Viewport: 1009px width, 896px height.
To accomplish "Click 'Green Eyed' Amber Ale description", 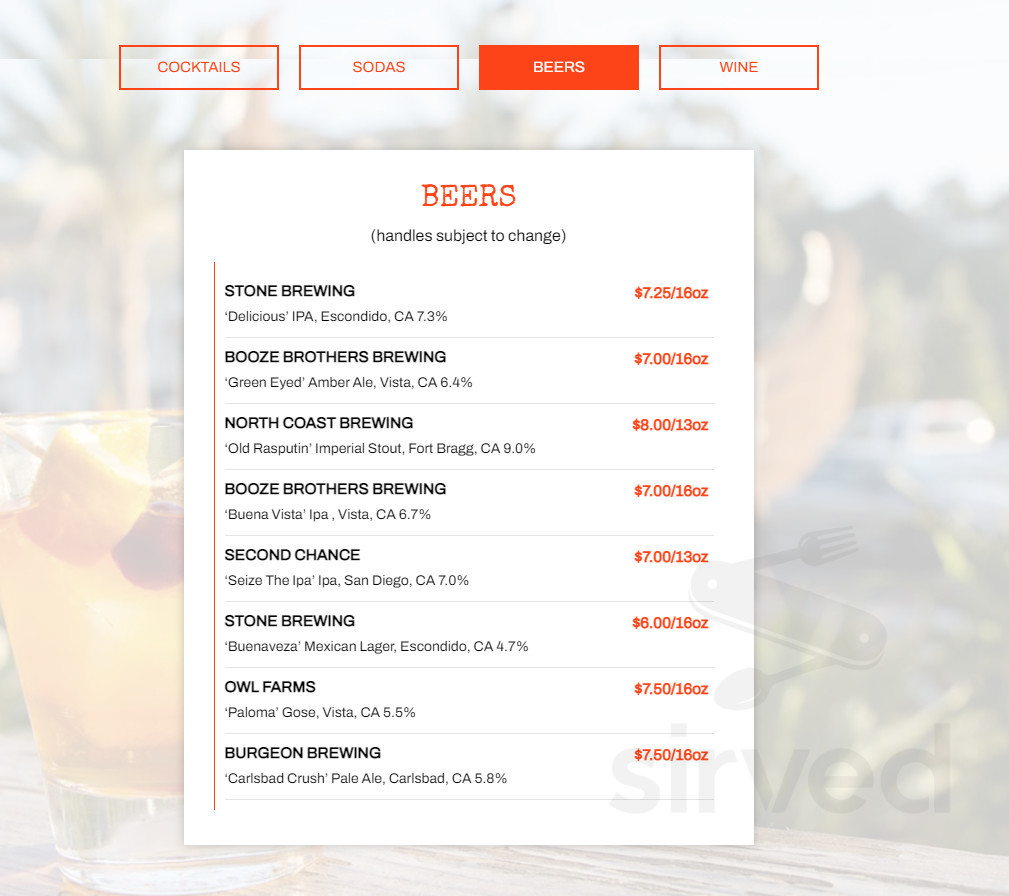I will click(x=348, y=382).
